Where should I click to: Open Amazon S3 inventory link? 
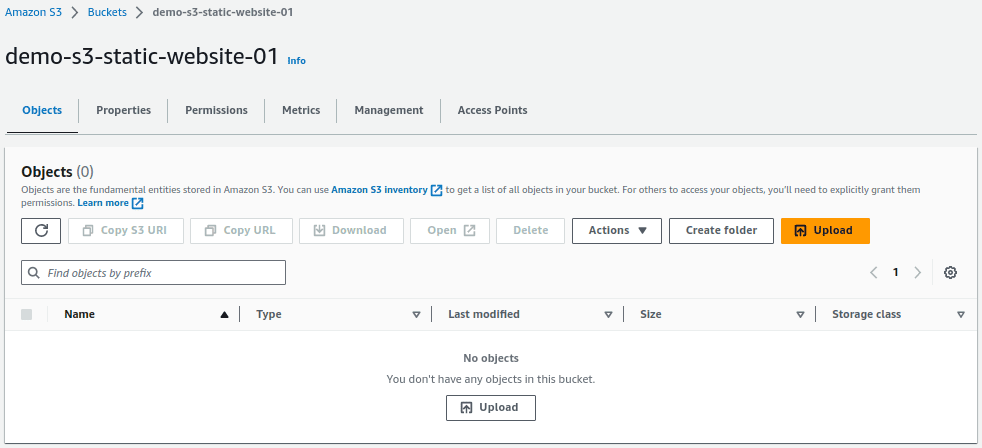[x=380, y=190]
